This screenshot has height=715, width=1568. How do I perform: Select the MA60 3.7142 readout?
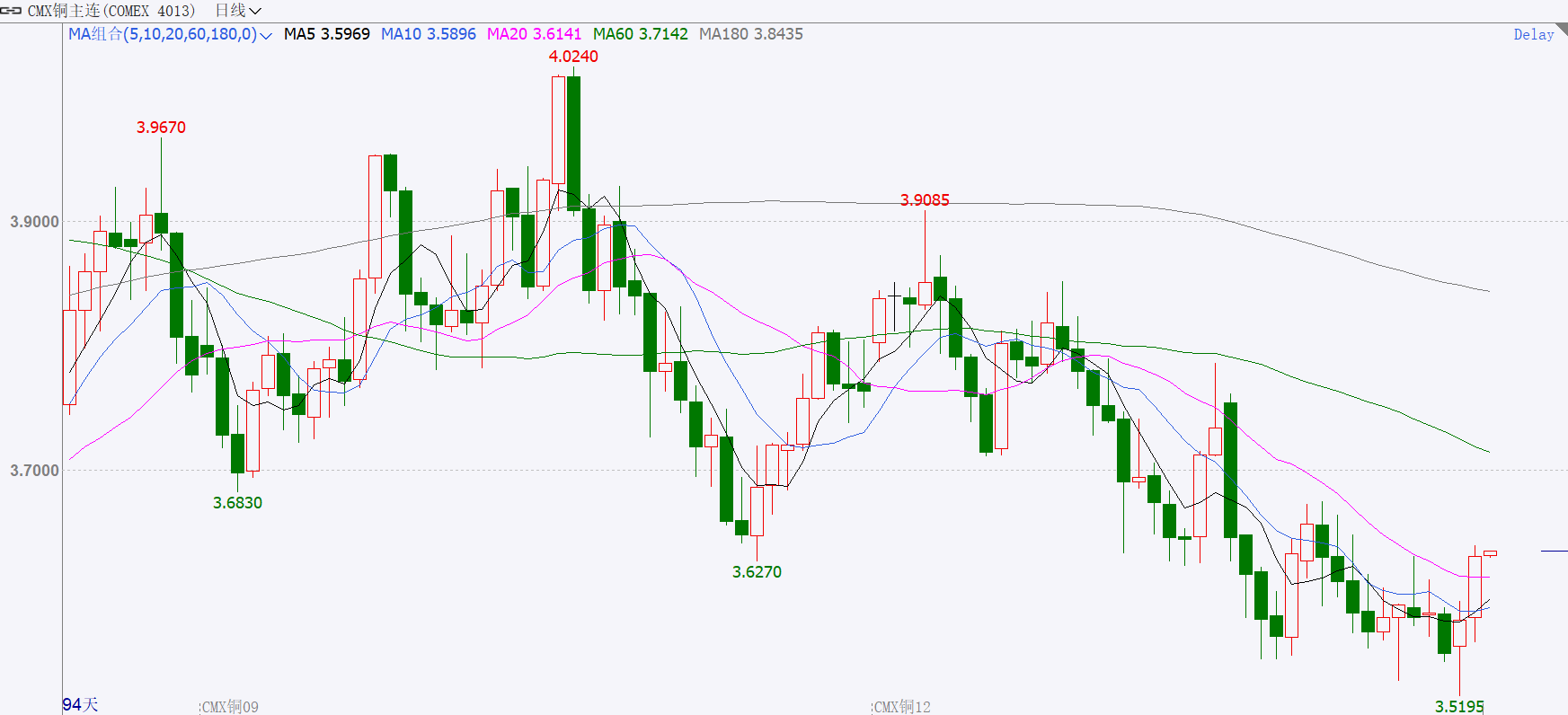641,34
